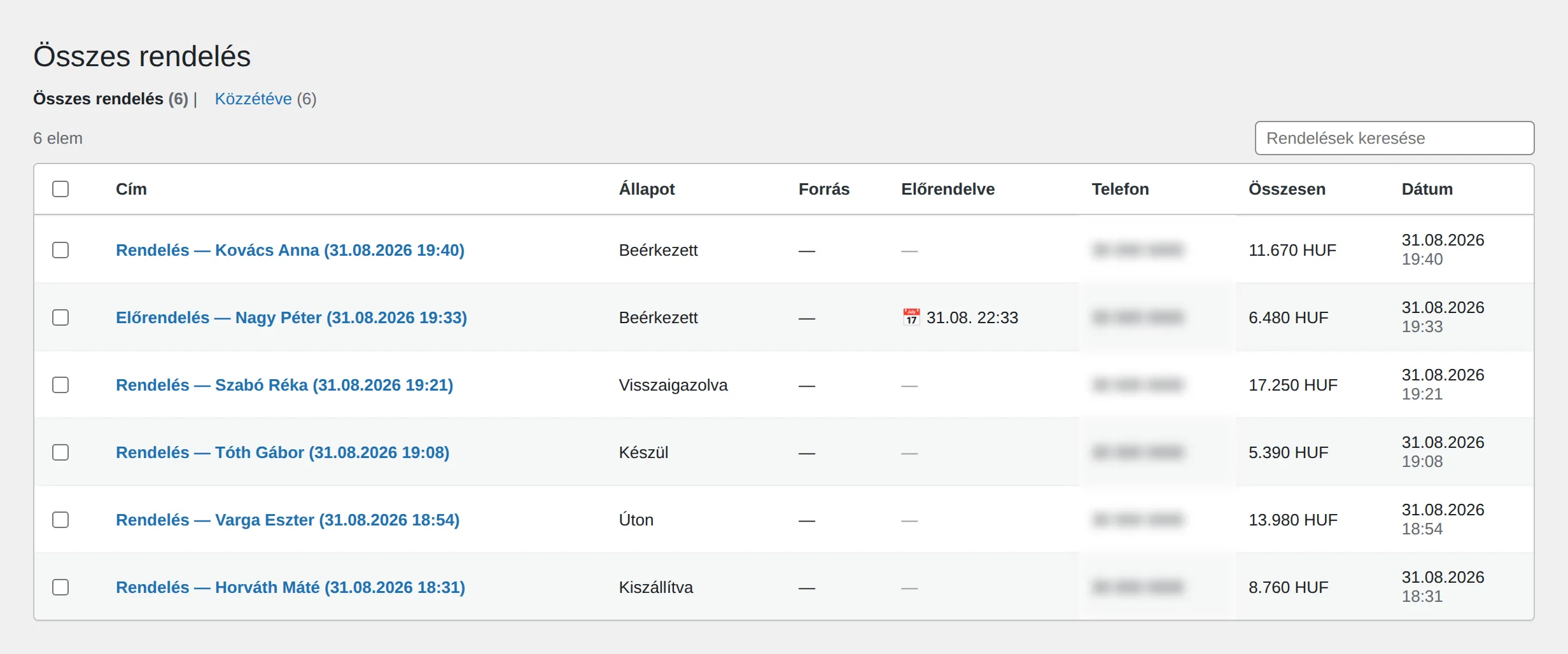Click the 13.980 HUF total
Screen dimensions: 1568x654
click(x=1293, y=520)
